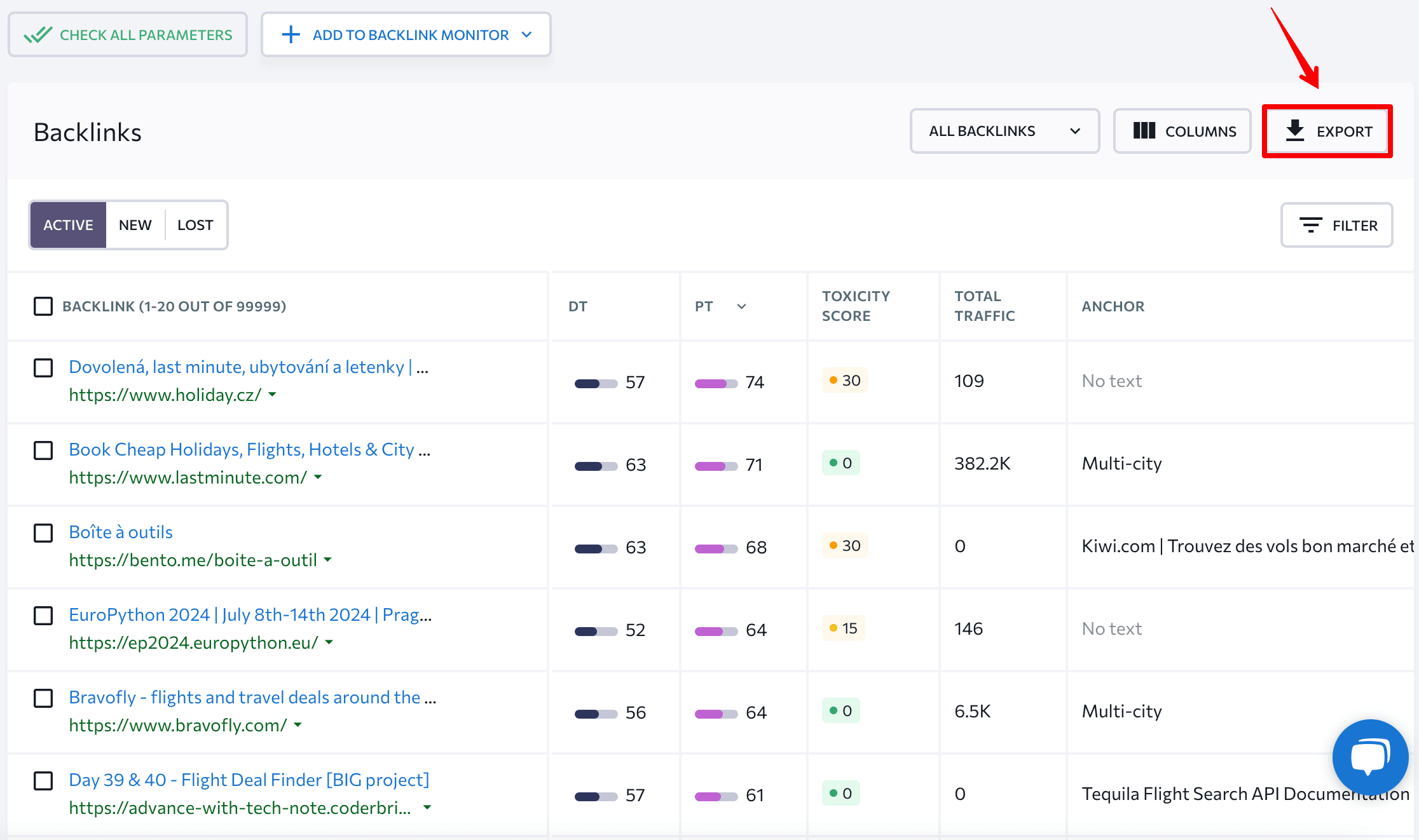The width and height of the screenshot is (1419, 840).
Task: Switch to the Lost tab
Action: point(195,225)
